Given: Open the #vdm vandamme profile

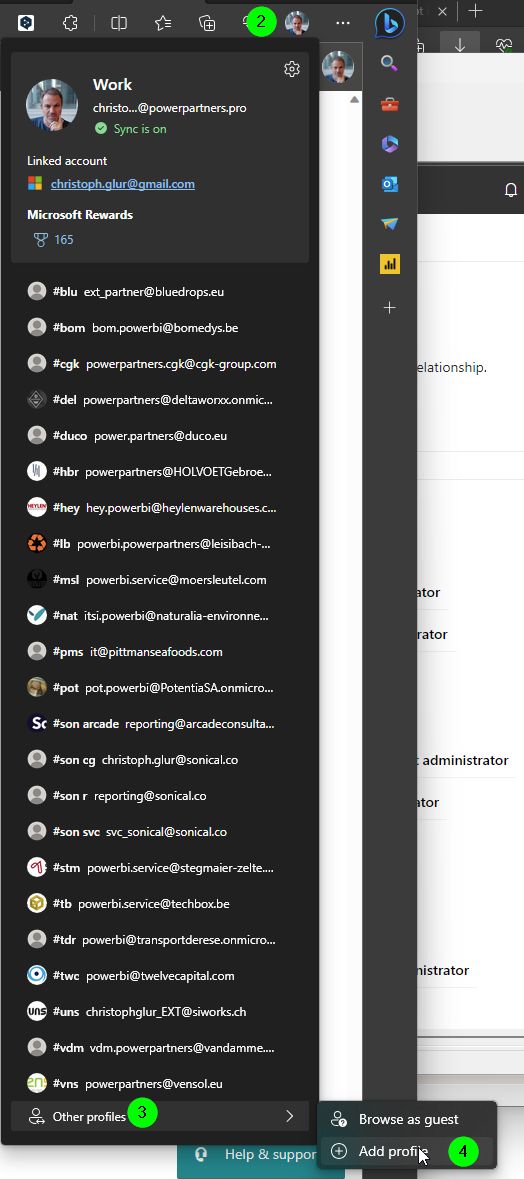Looking at the screenshot, I should 160,1047.
